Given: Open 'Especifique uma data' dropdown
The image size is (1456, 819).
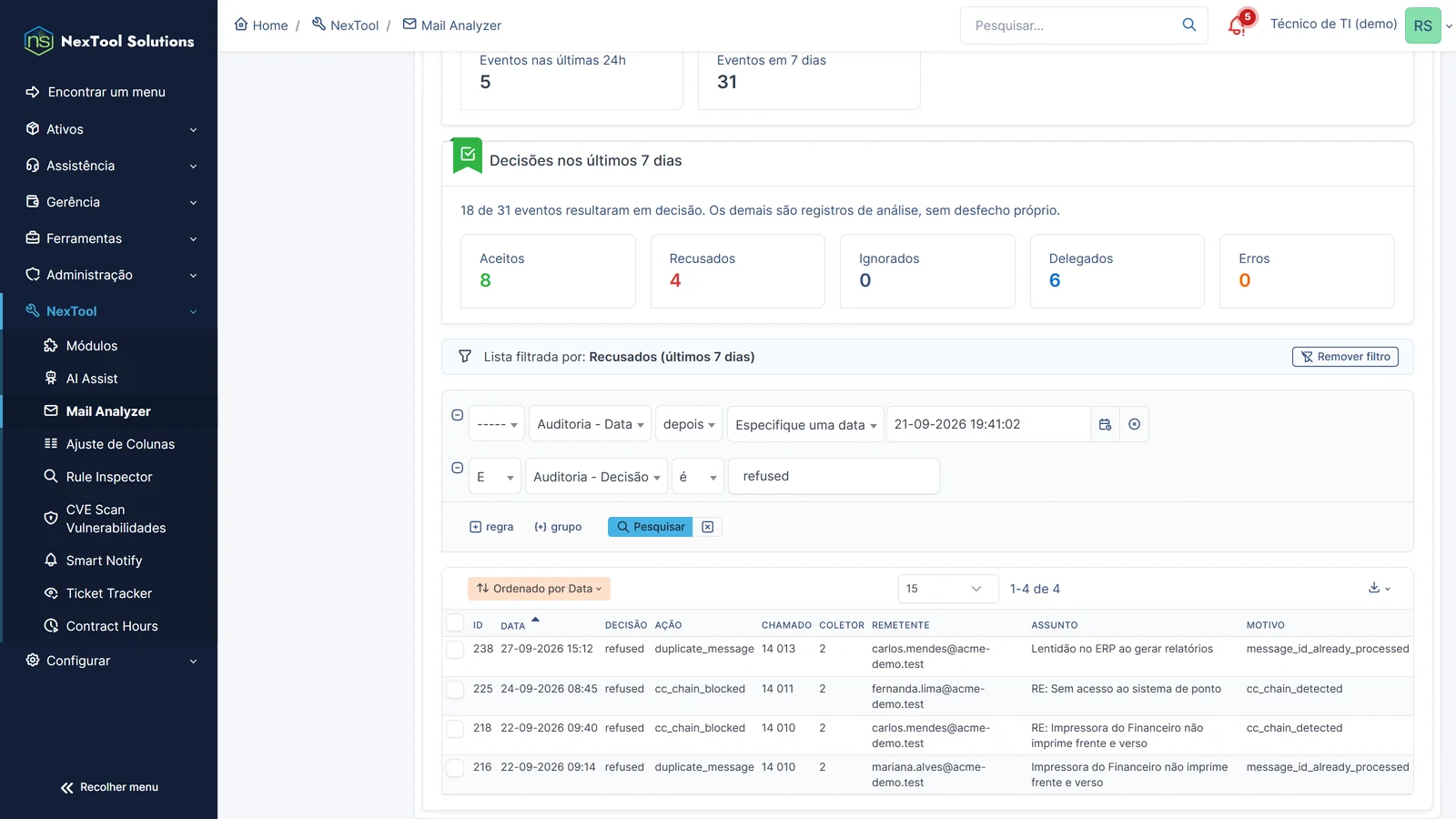Looking at the screenshot, I should (805, 425).
